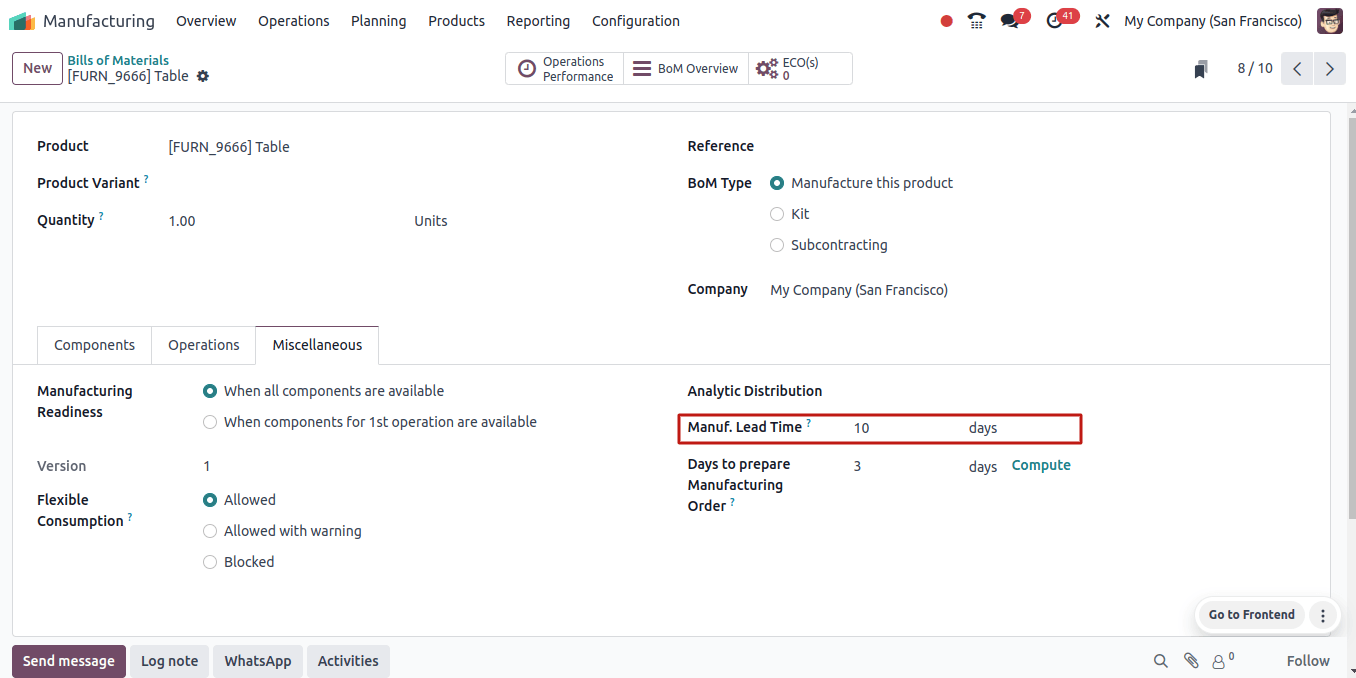This screenshot has width=1356, height=678.
Task: Select Allowed flexible consumption
Action: click(210, 500)
